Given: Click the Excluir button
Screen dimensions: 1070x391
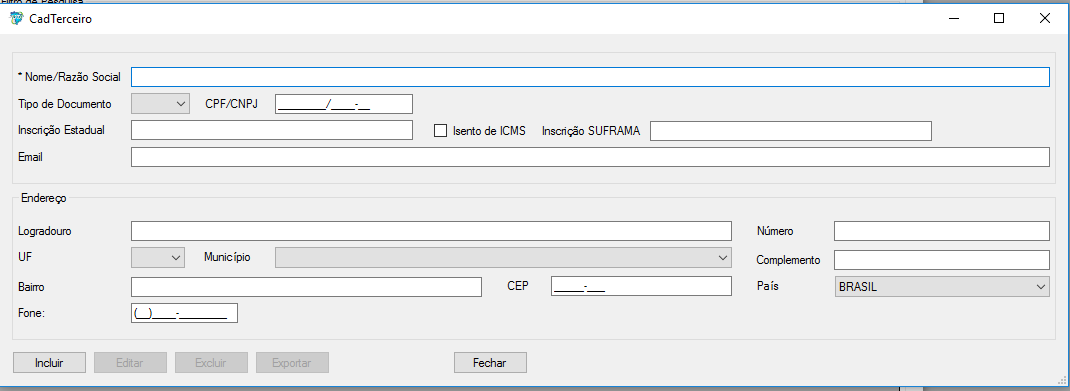Looking at the screenshot, I should [211, 362].
